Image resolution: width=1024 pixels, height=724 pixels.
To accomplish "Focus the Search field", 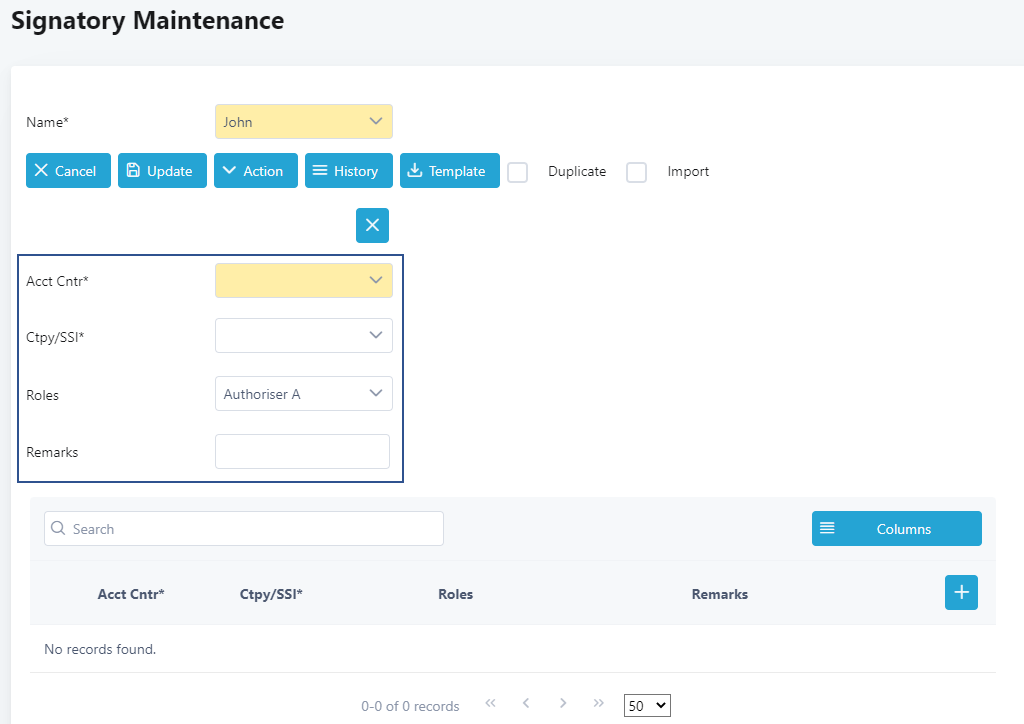I will click(x=244, y=529).
